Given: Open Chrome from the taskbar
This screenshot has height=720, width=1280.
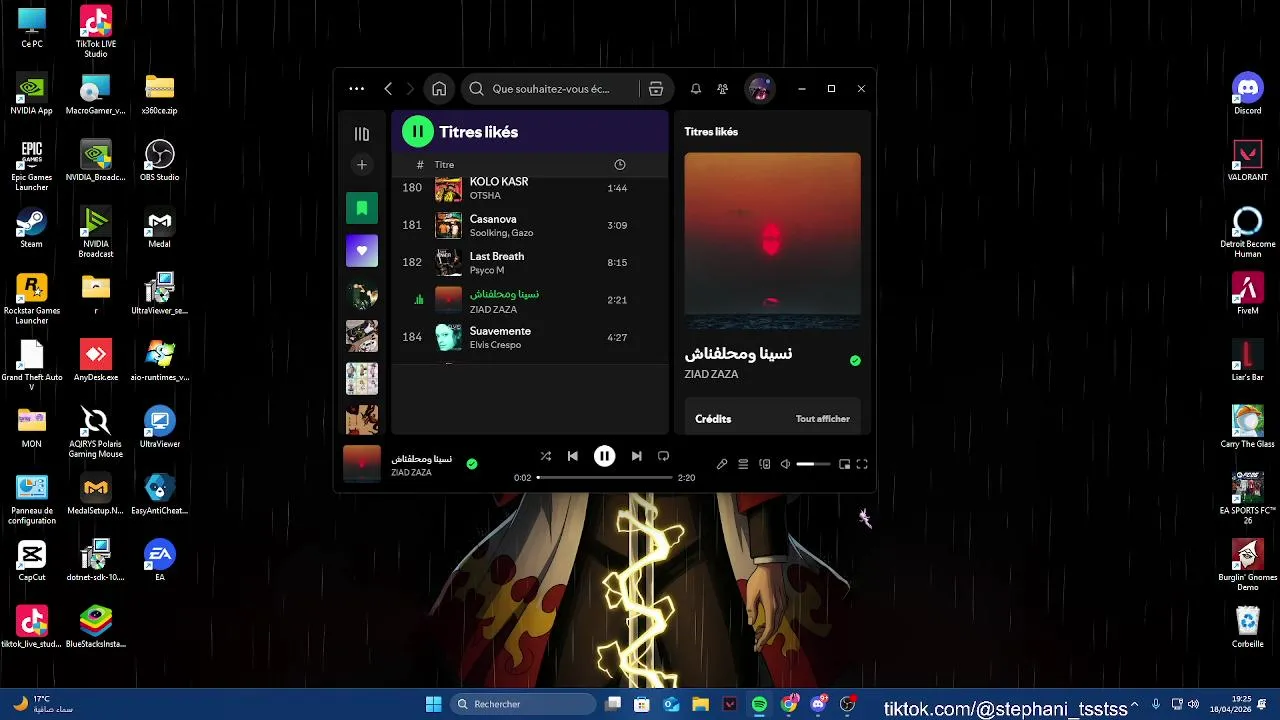Looking at the screenshot, I should tap(789, 704).
